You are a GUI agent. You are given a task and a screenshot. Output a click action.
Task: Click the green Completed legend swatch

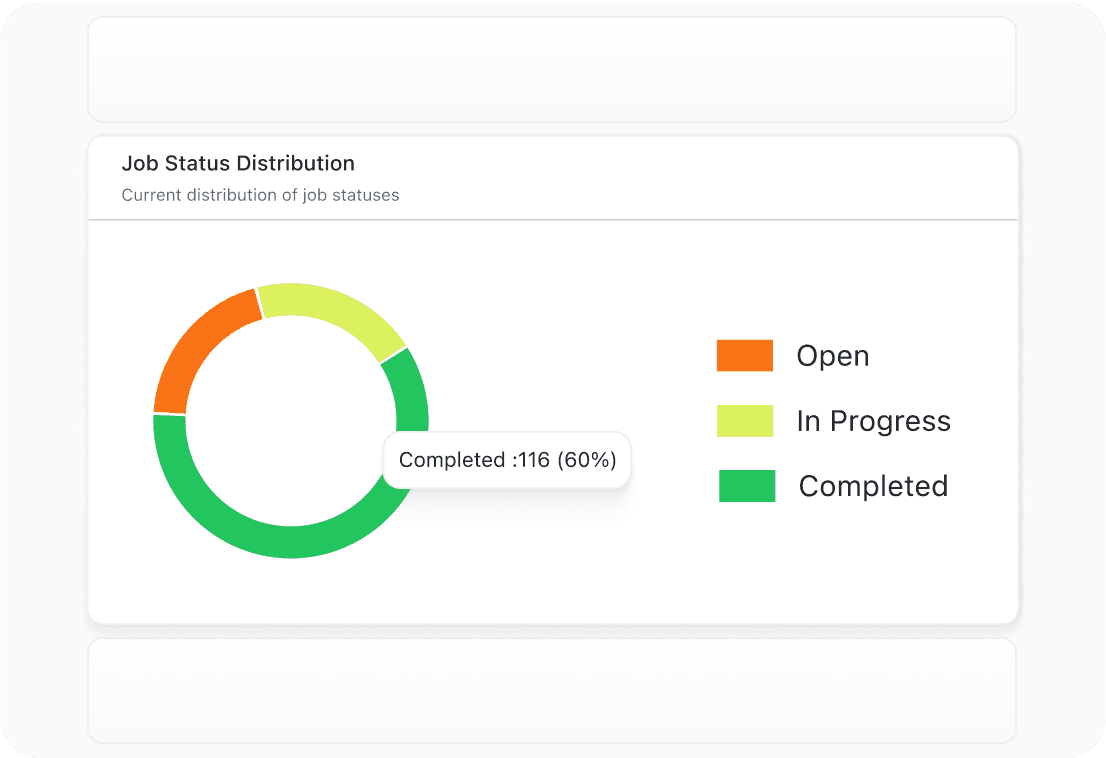tap(746, 486)
